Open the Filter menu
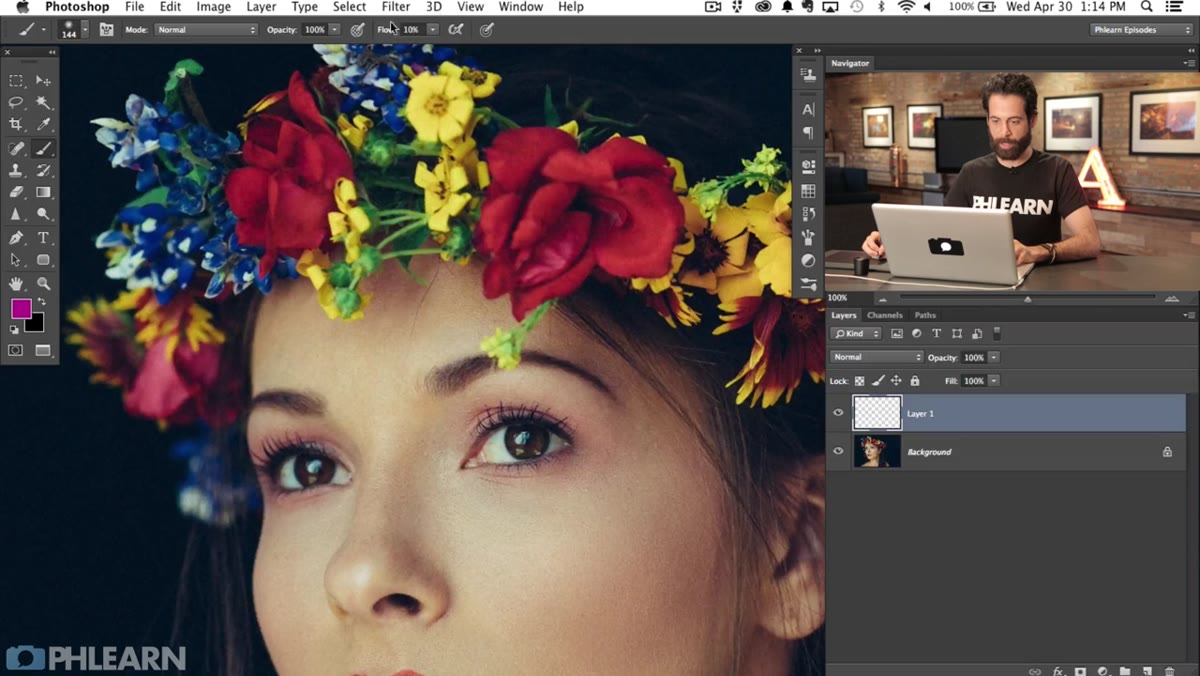Screen dimensions: 1200x676 pyautogui.click(x=396, y=7)
